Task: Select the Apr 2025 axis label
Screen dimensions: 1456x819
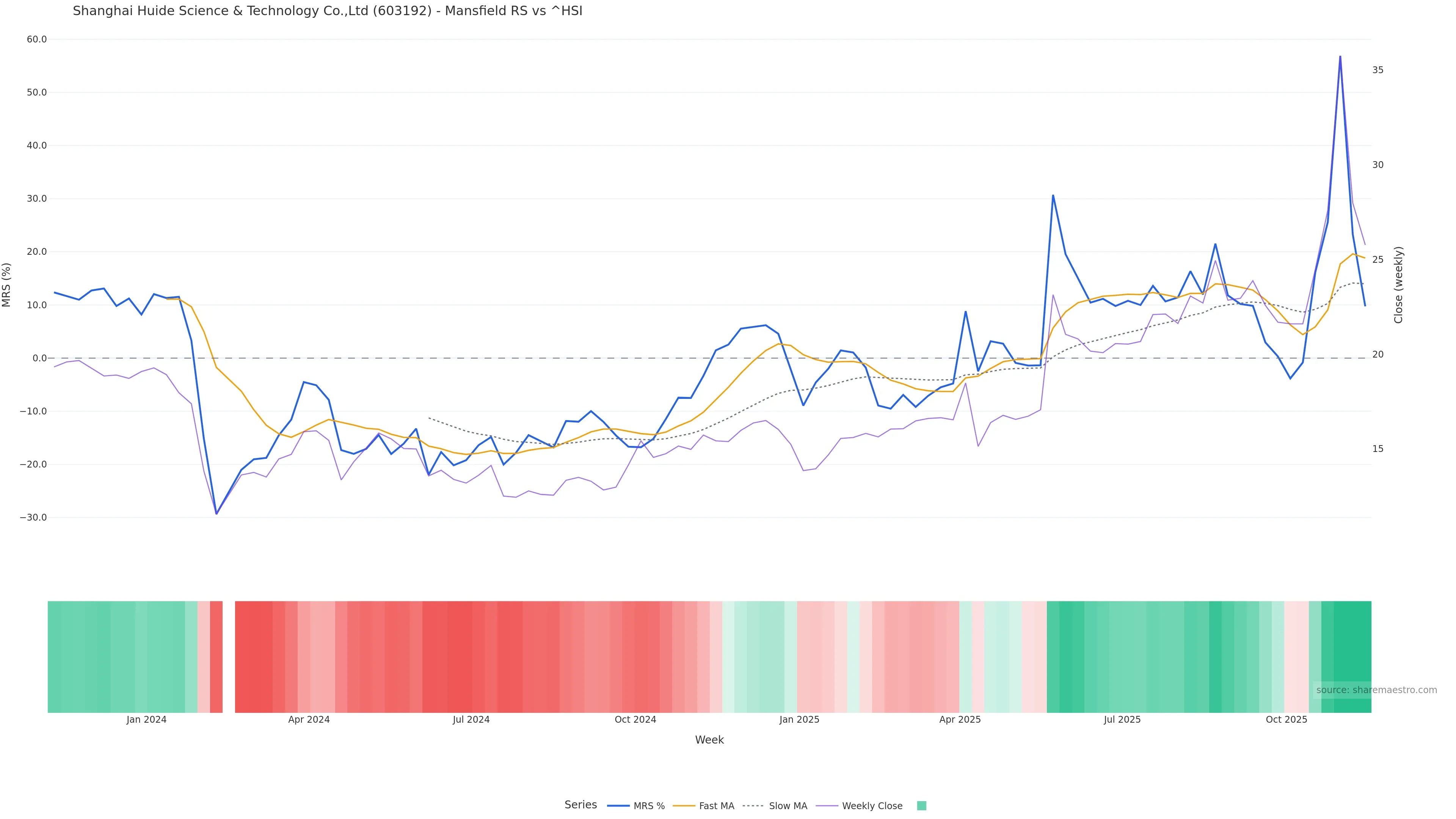Action: click(960, 720)
